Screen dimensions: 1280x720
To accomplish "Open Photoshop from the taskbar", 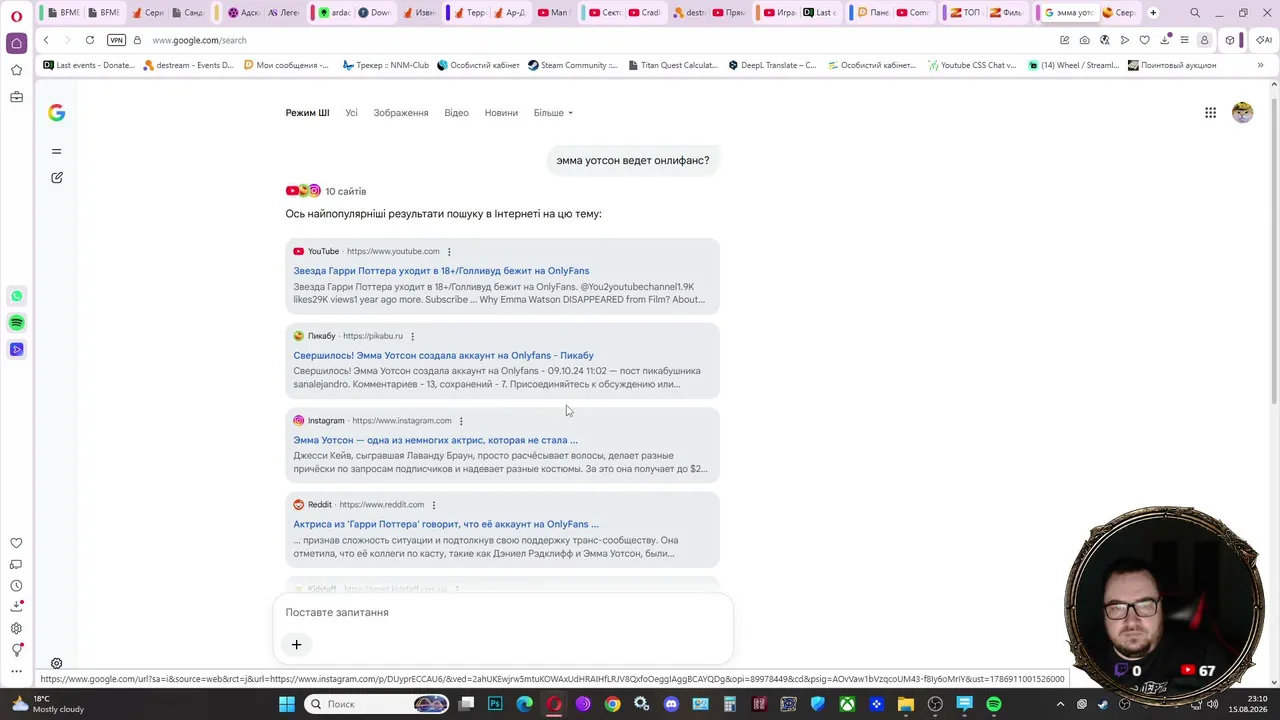I will 495,704.
